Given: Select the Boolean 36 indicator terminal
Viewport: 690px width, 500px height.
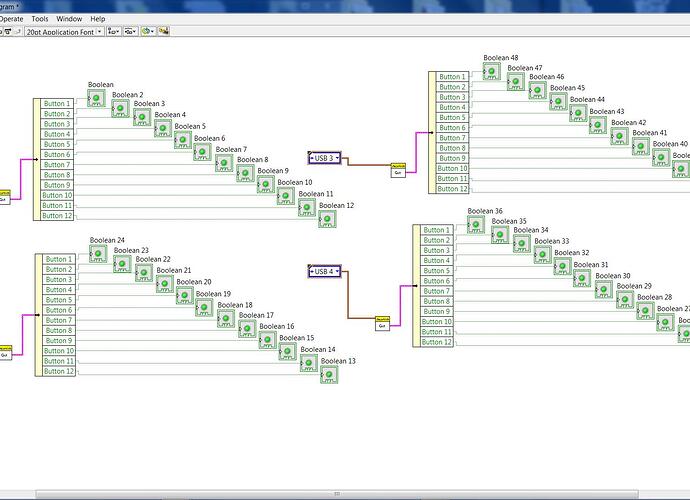Looking at the screenshot, I should 476,224.
